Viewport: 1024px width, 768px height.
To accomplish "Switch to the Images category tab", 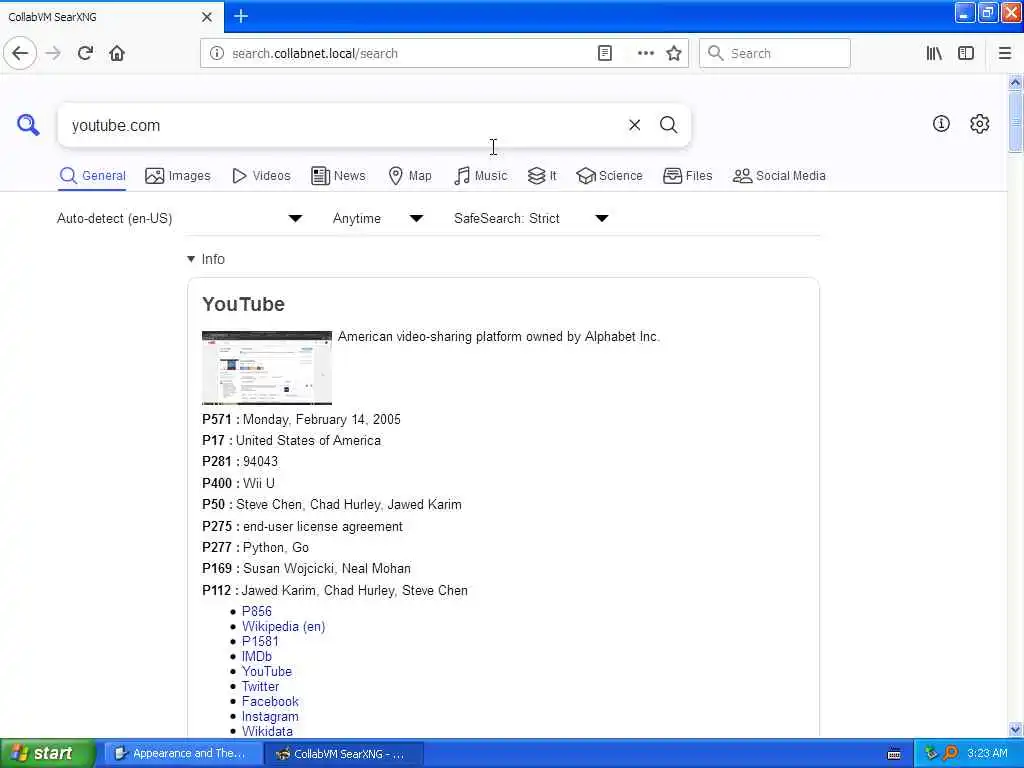I will point(178,176).
